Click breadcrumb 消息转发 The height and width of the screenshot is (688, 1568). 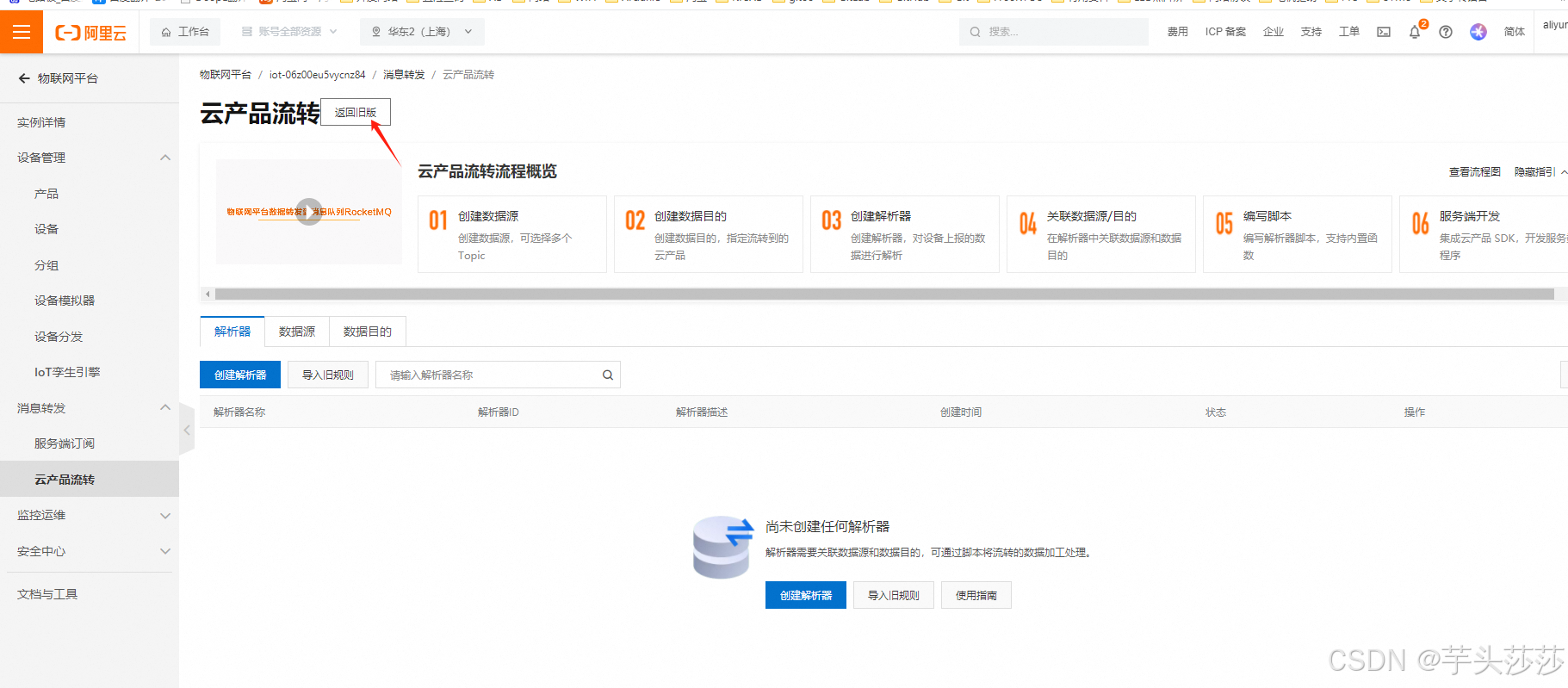click(404, 75)
